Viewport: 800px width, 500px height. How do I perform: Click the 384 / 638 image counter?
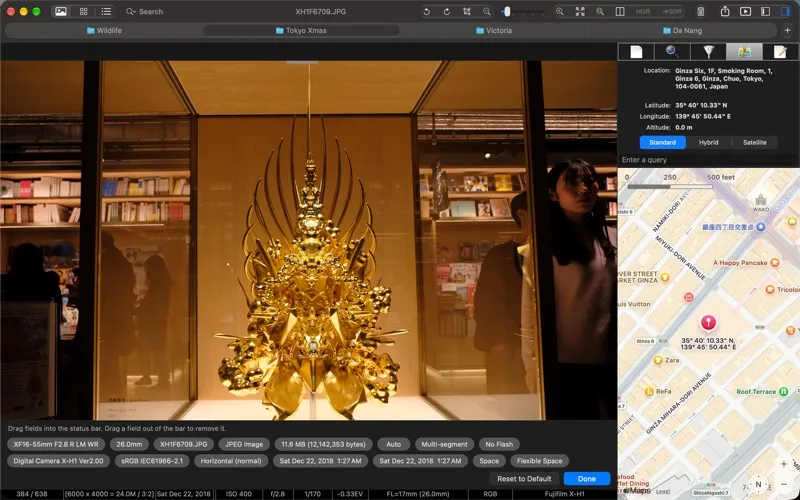coord(30,494)
